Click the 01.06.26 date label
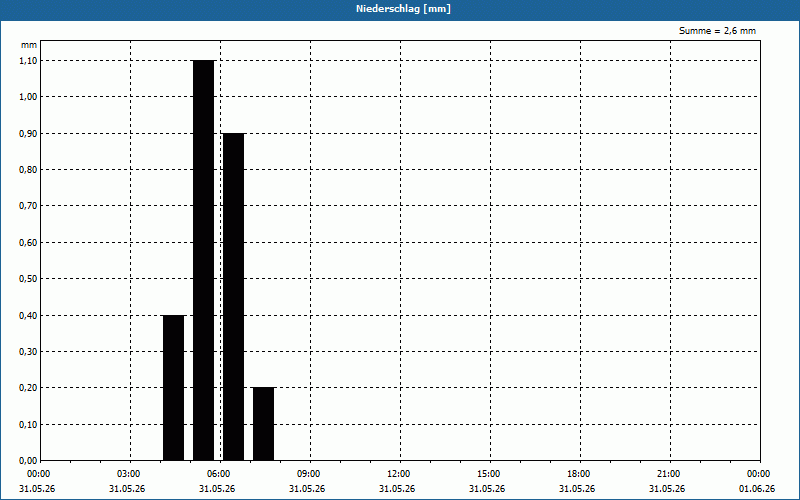This screenshot has width=800, height=500. tap(757, 489)
